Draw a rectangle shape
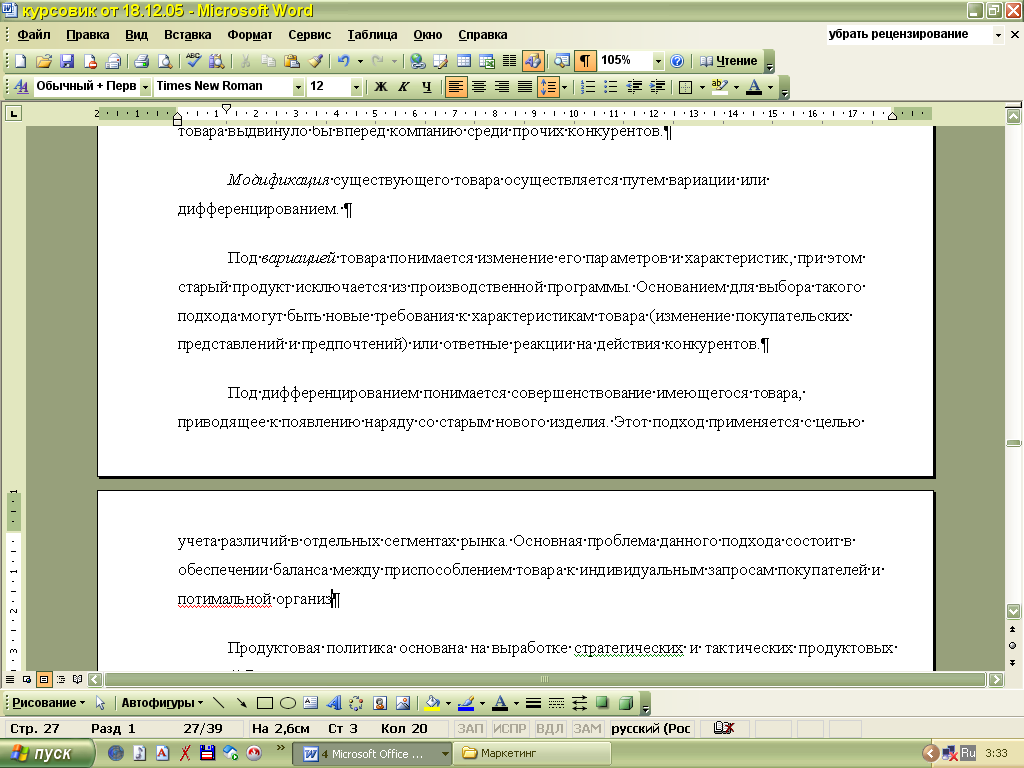Screen dimensions: 1024x768 (x=264, y=703)
